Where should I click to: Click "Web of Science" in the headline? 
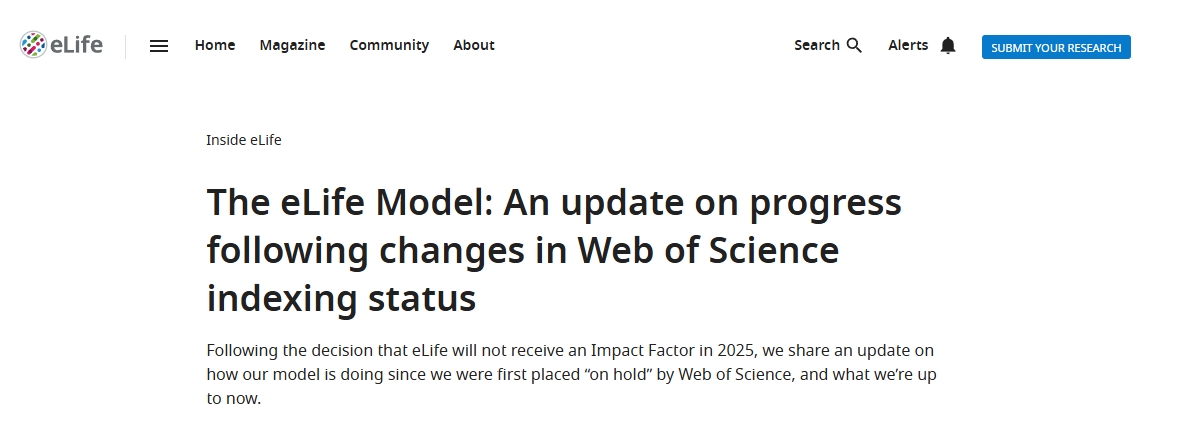pyautogui.click(x=708, y=250)
